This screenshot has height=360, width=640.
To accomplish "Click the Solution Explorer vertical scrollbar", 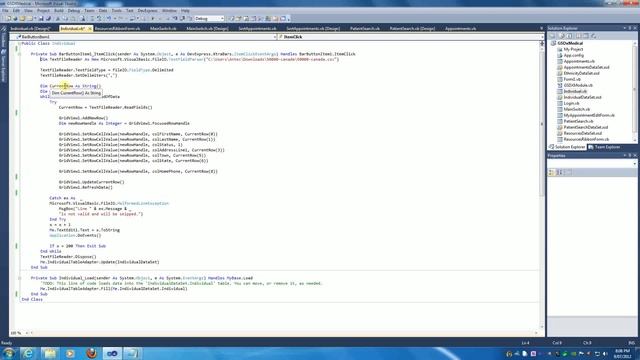I will tap(635, 92).
